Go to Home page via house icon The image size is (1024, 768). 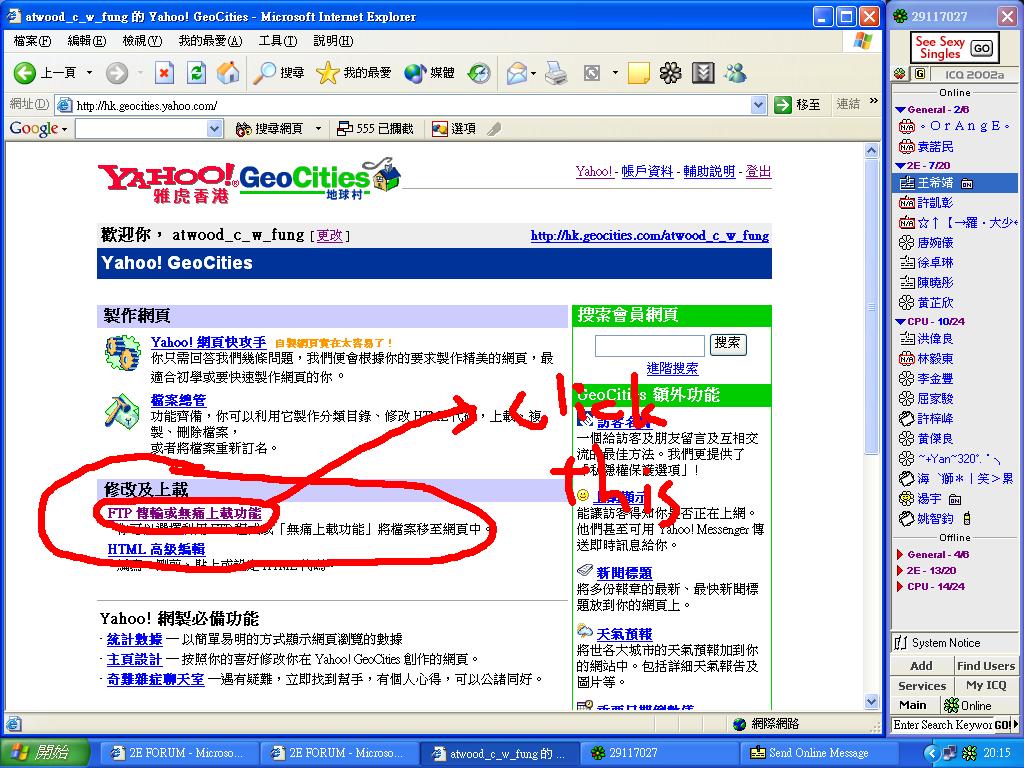[x=228, y=72]
